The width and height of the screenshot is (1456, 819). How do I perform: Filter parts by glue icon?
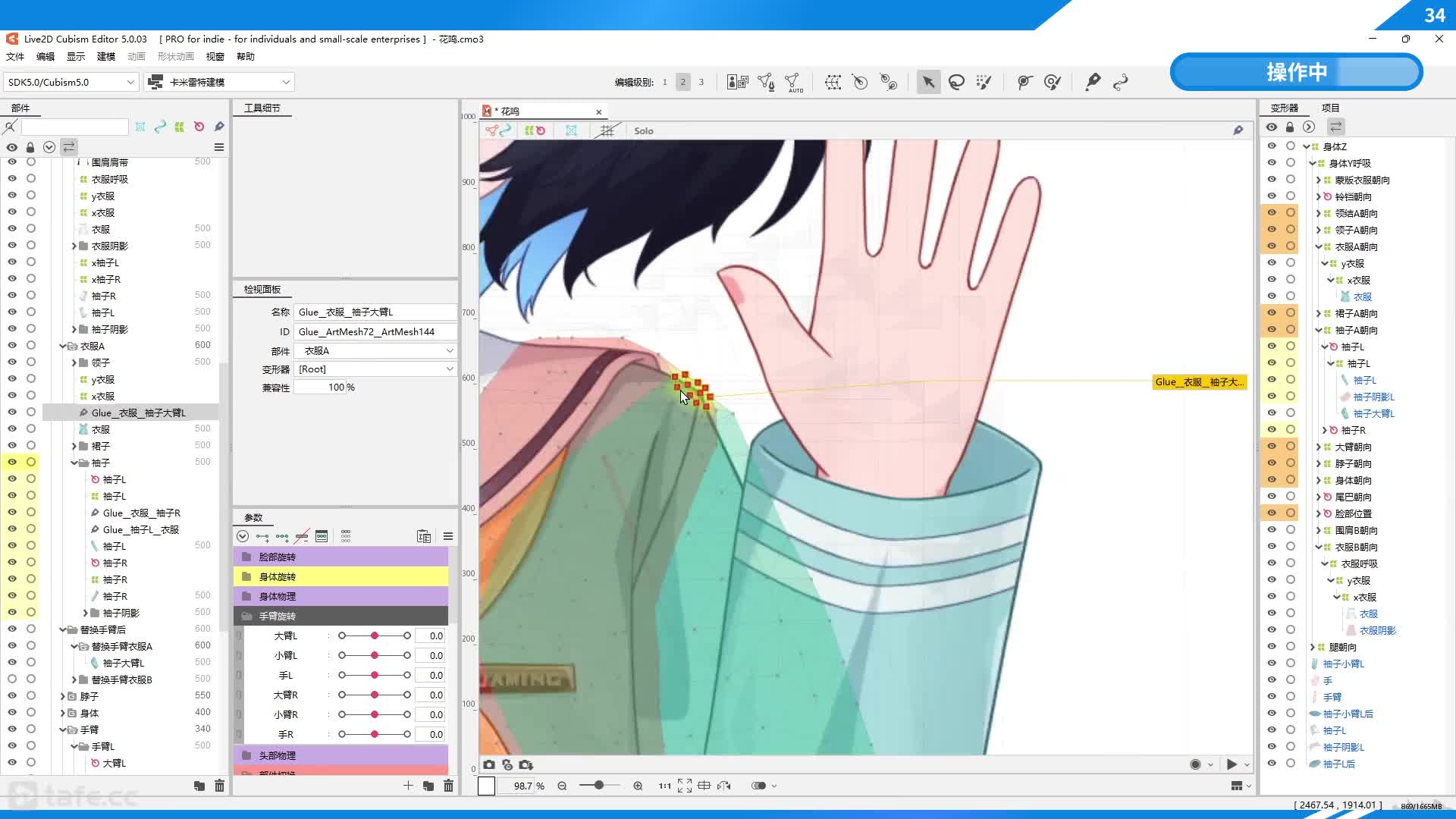pos(219,127)
